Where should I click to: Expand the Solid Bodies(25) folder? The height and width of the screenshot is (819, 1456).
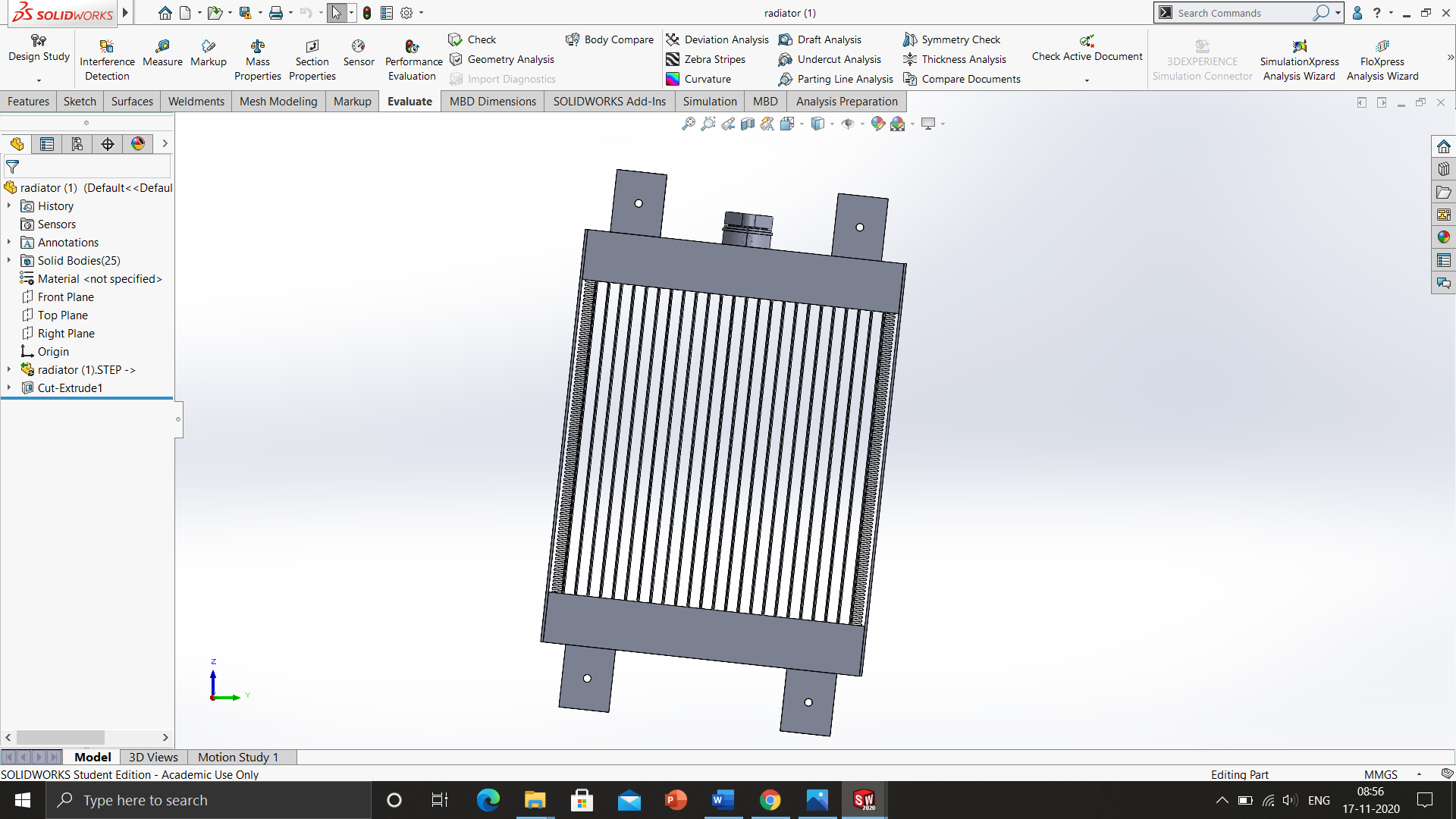9,260
